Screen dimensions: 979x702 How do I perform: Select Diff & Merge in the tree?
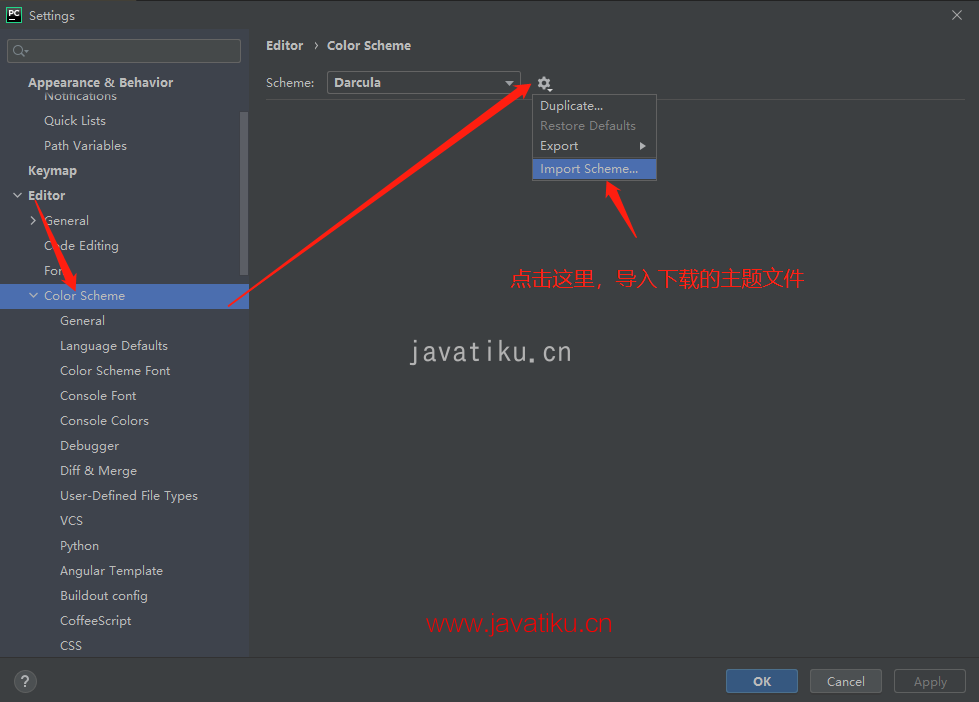[98, 471]
